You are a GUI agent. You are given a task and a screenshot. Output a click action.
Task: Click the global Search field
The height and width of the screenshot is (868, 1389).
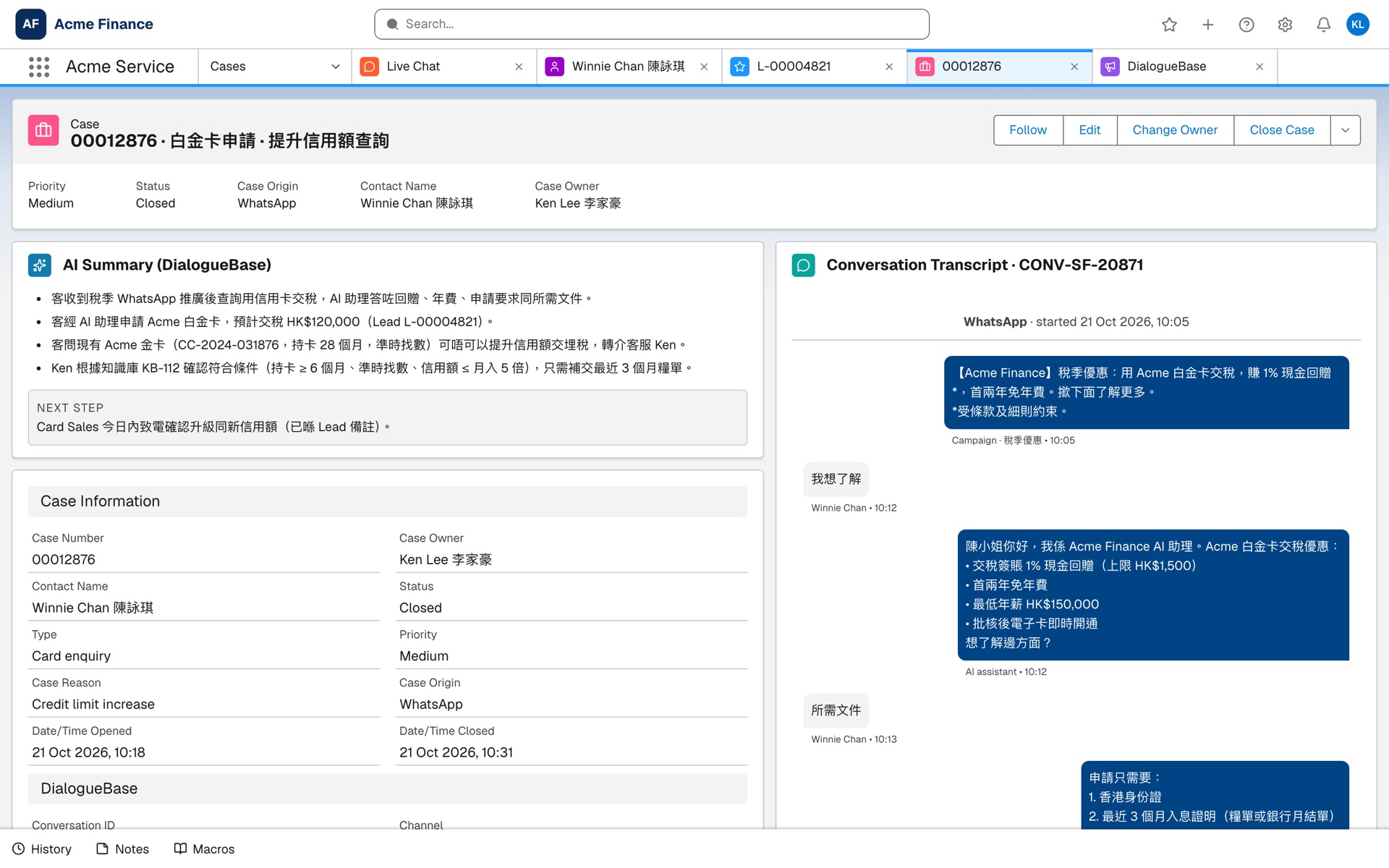(651, 25)
